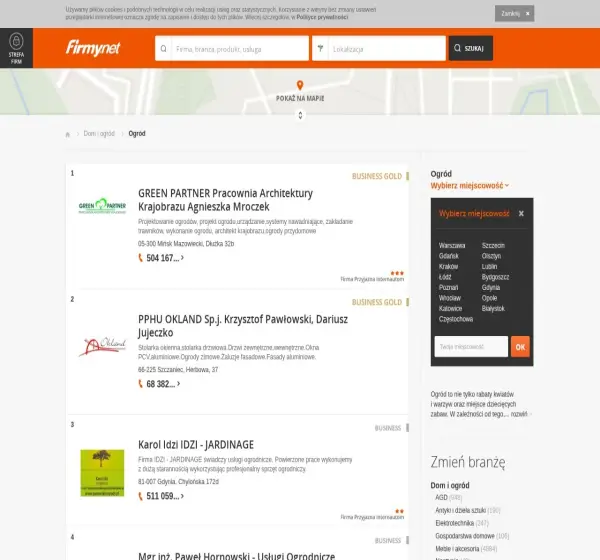Select Katowice in city list
600x560 pixels.
pos(450,309)
